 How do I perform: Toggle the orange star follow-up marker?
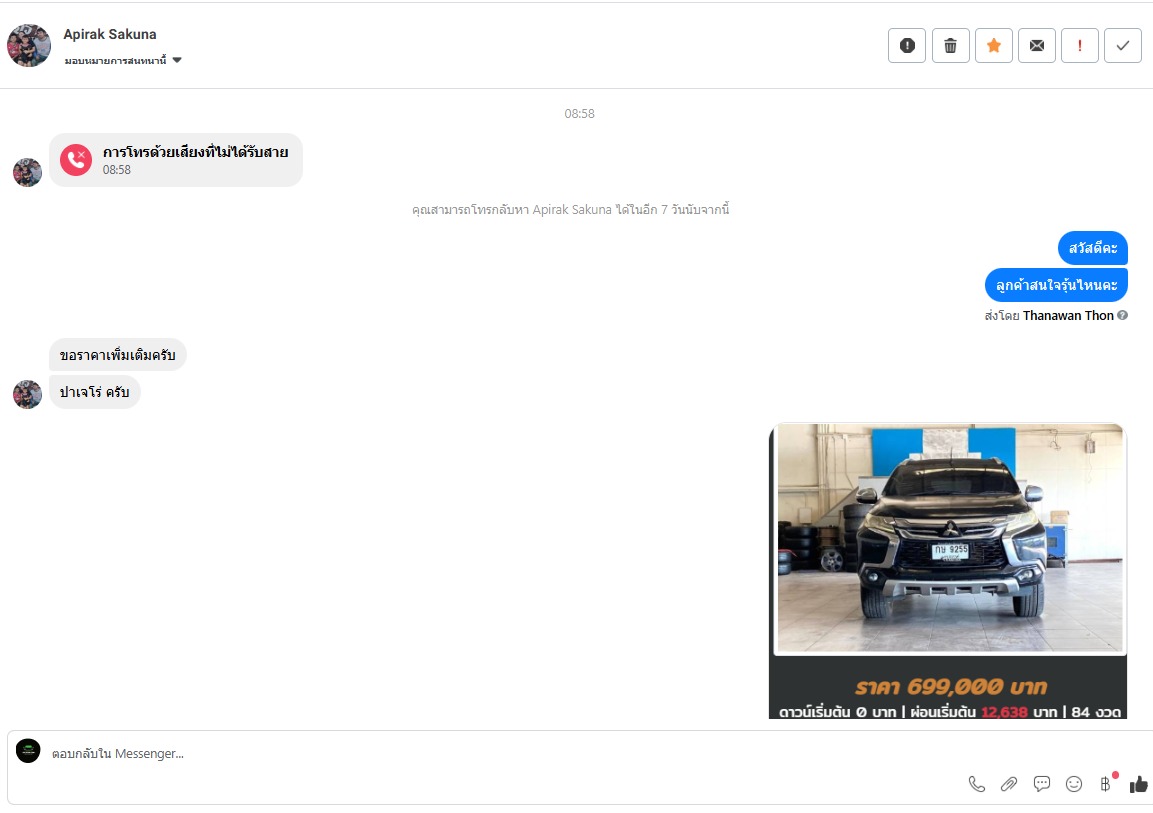[993, 46]
